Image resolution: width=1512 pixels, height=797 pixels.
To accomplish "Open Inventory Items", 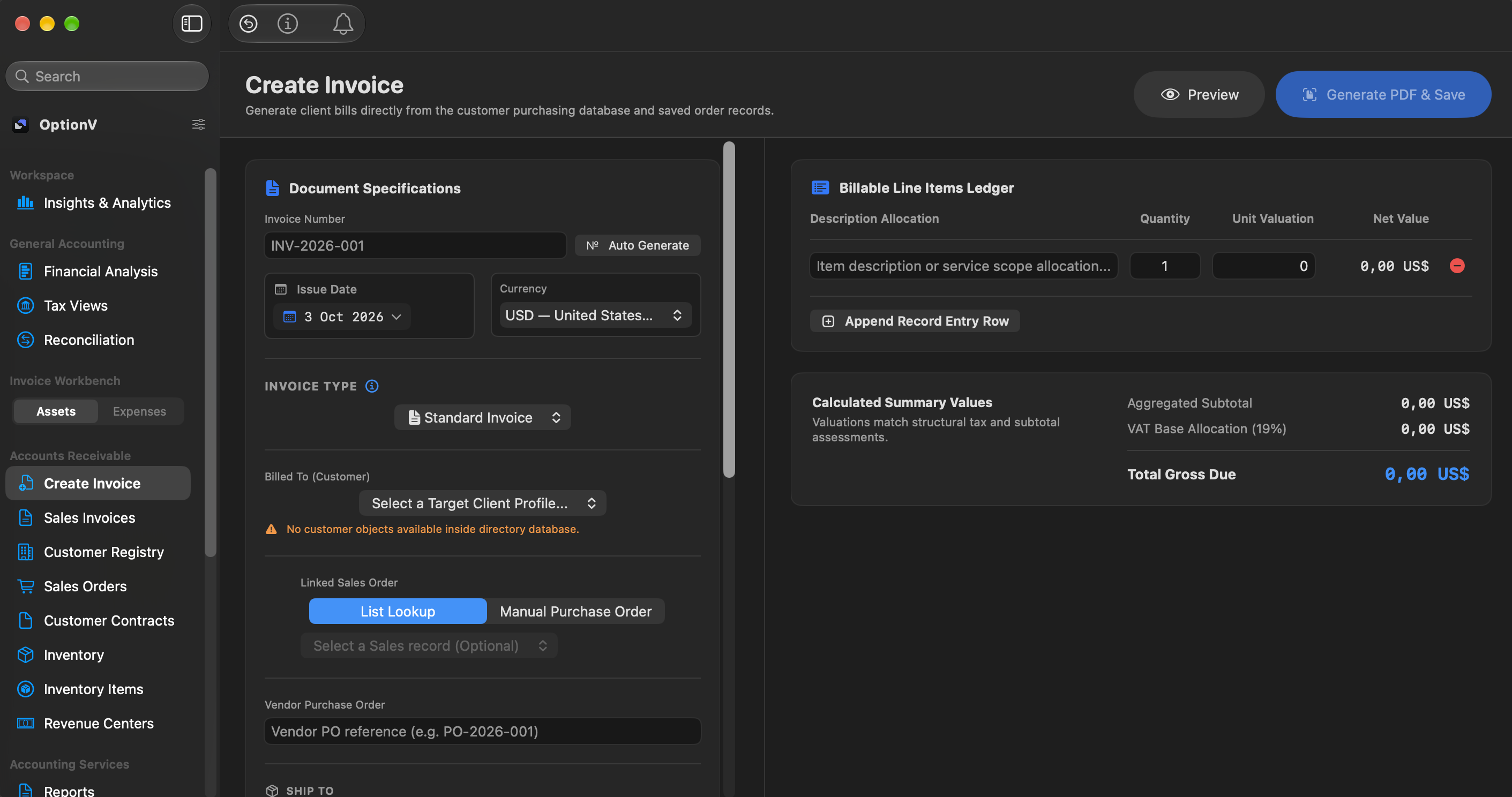I will (98, 689).
